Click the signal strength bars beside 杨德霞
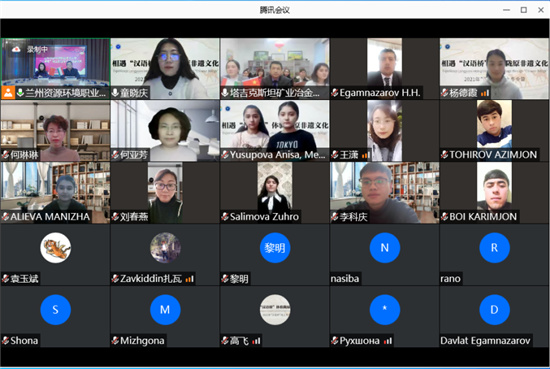This screenshot has height=369, width=550. pos(484,93)
